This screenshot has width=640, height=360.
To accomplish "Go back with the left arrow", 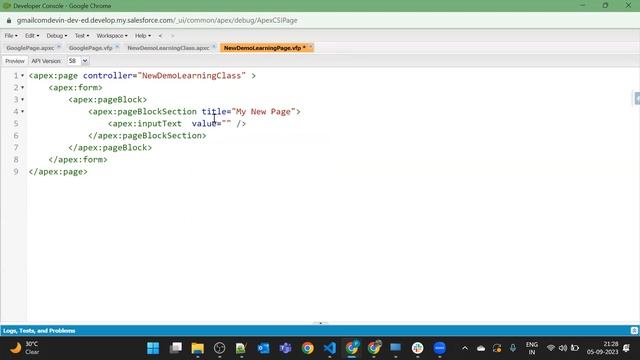I will (160, 36).
